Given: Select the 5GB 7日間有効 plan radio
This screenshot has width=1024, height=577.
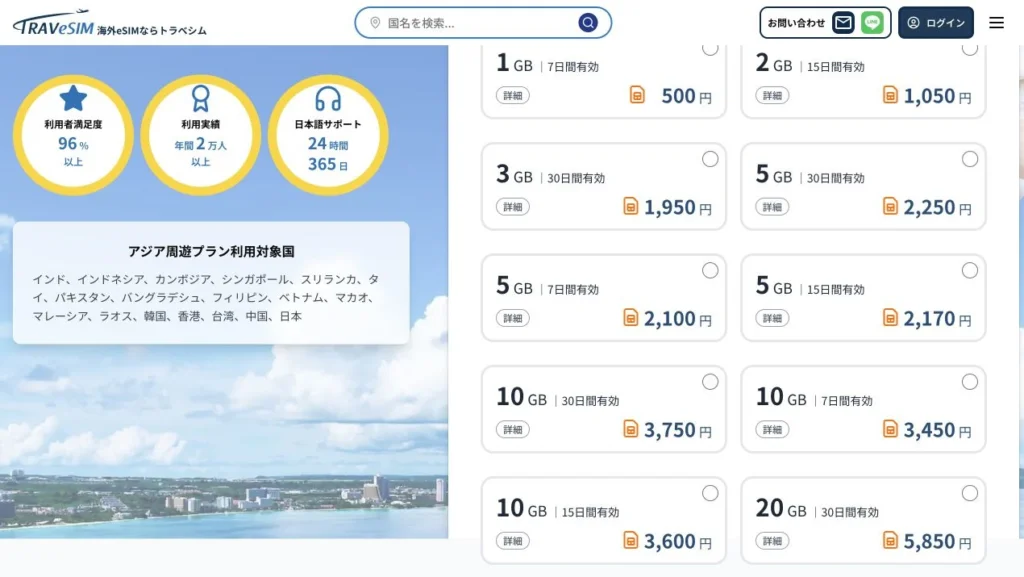Looking at the screenshot, I should (710, 271).
